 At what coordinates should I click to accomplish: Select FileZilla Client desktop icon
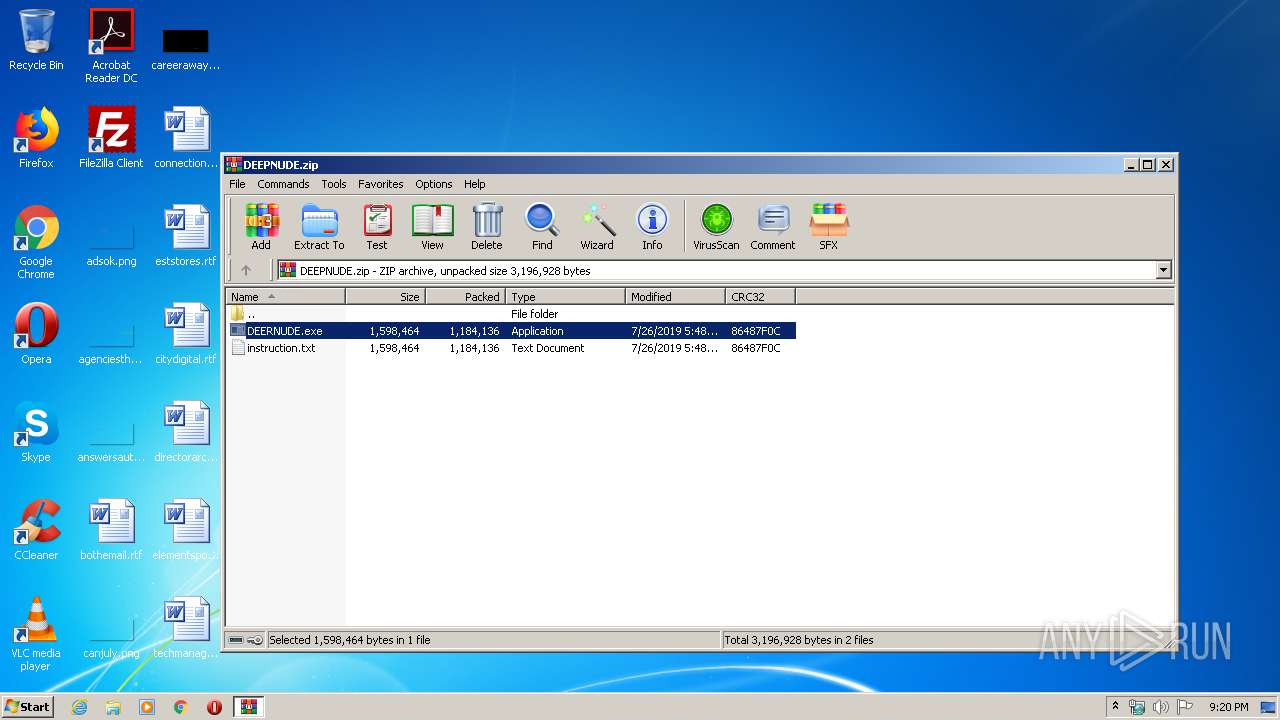pos(111,138)
